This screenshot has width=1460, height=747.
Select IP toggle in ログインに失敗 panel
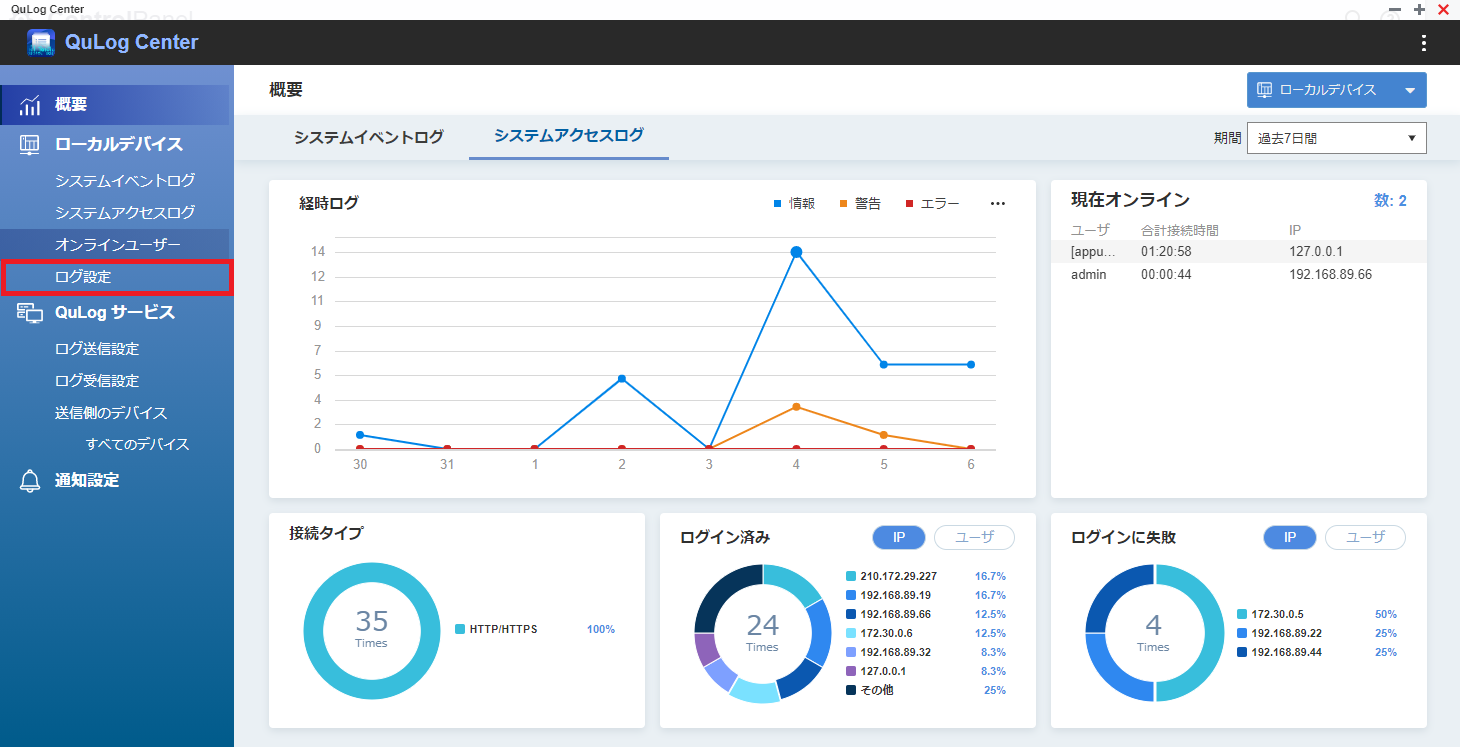pos(1290,538)
